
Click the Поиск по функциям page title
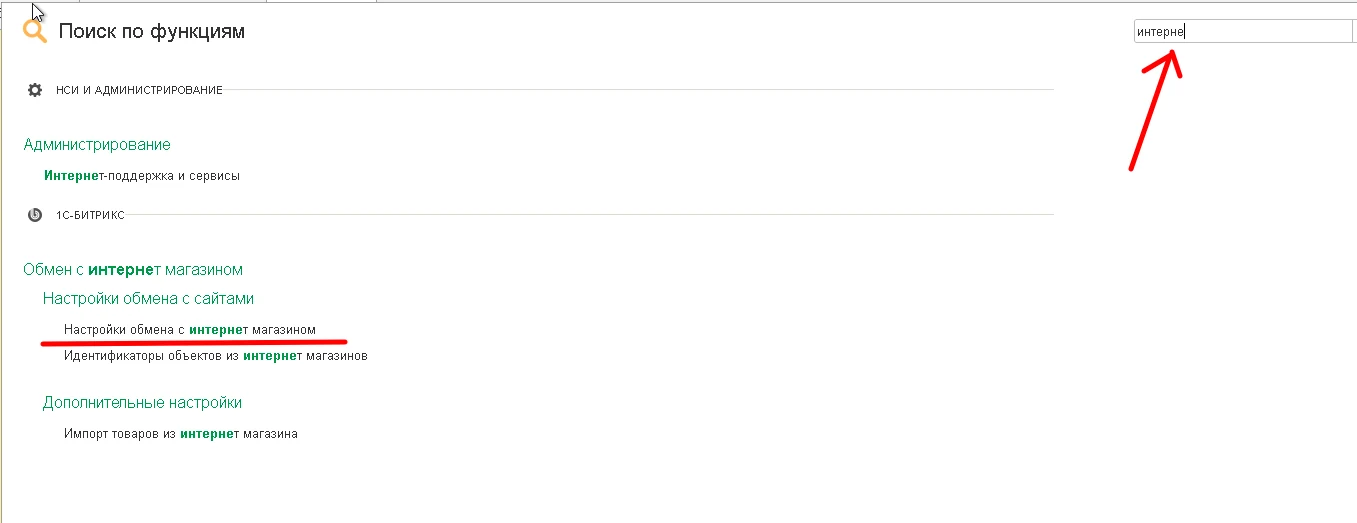point(152,32)
